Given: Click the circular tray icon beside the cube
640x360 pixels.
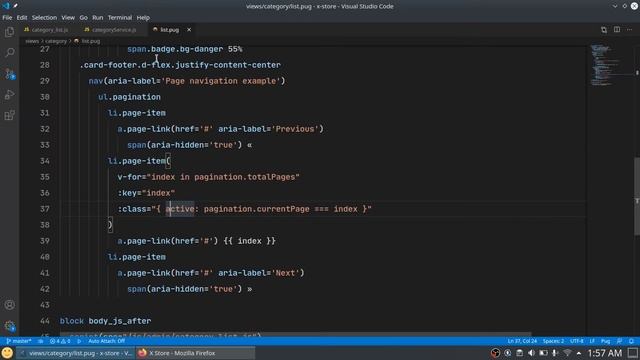Looking at the screenshot, I should coord(507,353).
